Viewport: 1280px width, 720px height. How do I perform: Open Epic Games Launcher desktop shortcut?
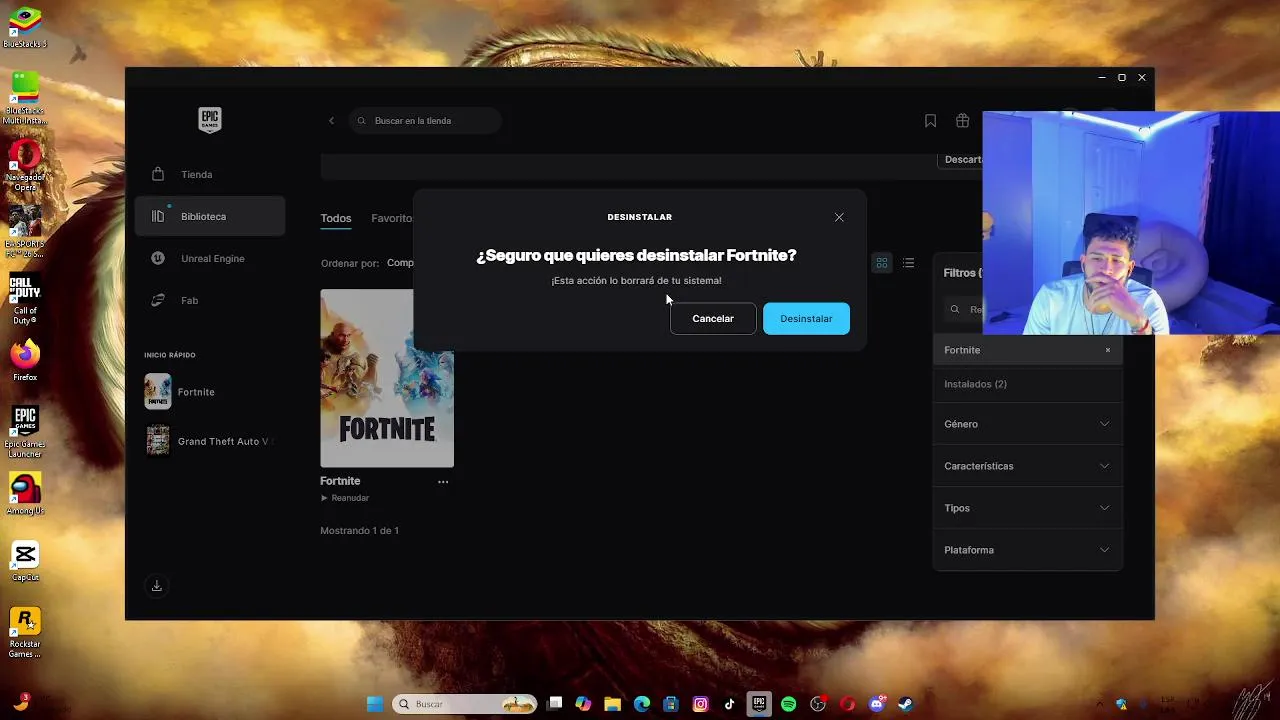tap(25, 432)
